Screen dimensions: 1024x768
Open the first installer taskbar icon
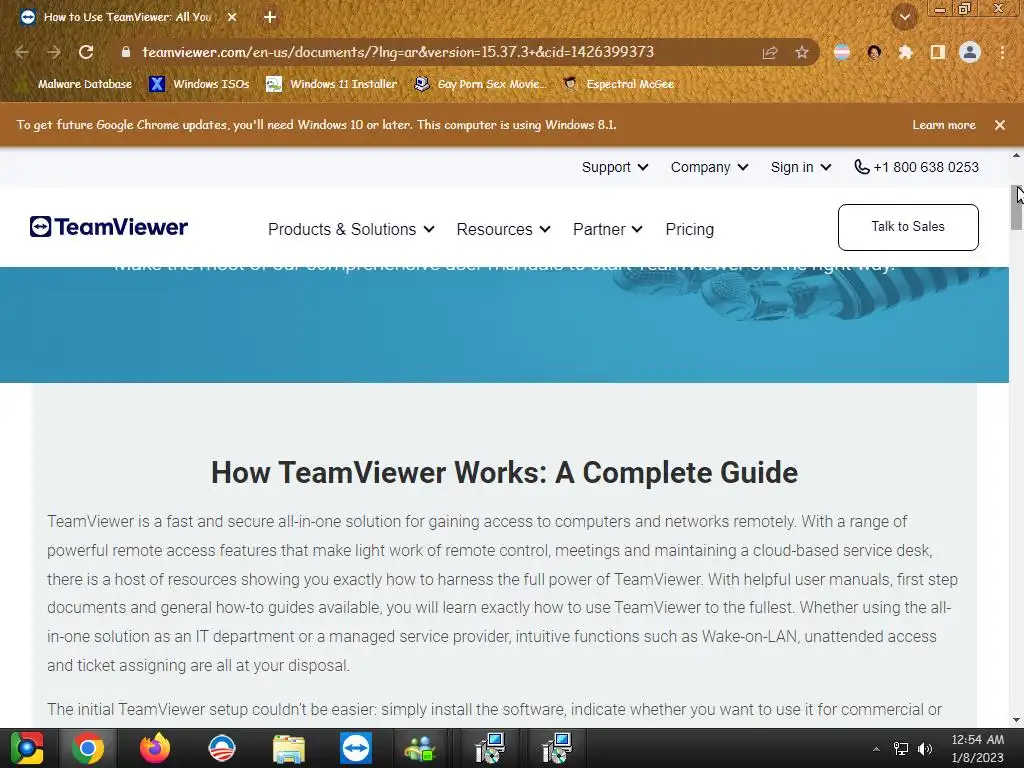click(490, 748)
